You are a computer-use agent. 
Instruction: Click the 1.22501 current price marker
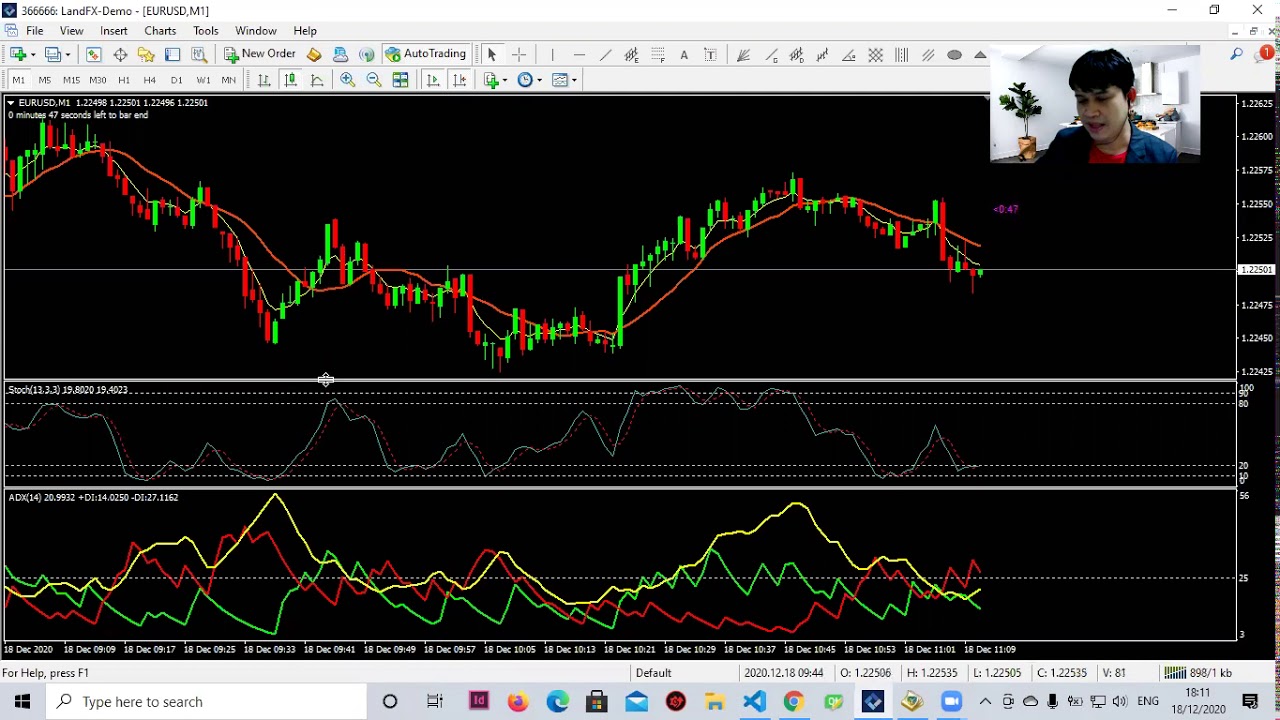pyautogui.click(x=1256, y=270)
